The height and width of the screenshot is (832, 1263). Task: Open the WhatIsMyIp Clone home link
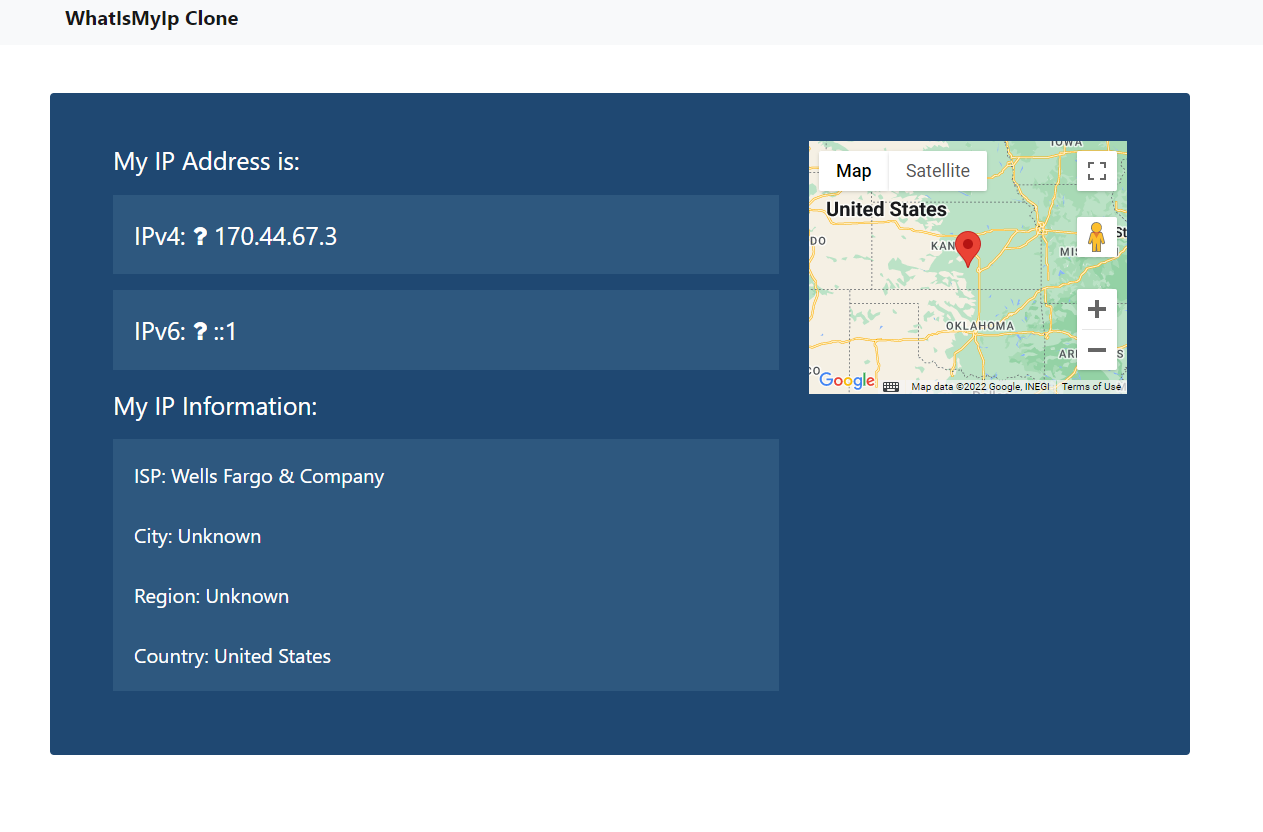pyautogui.click(x=152, y=18)
